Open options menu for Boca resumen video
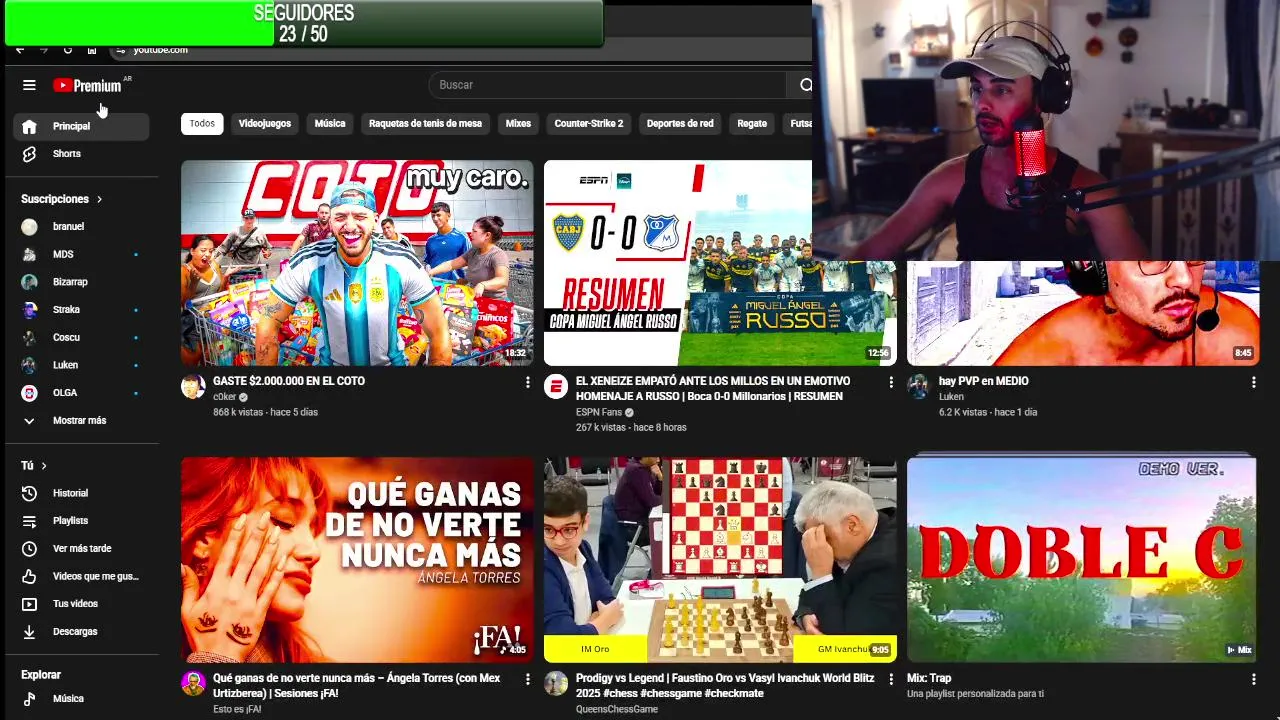1280x720 pixels. [x=891, y=382]
